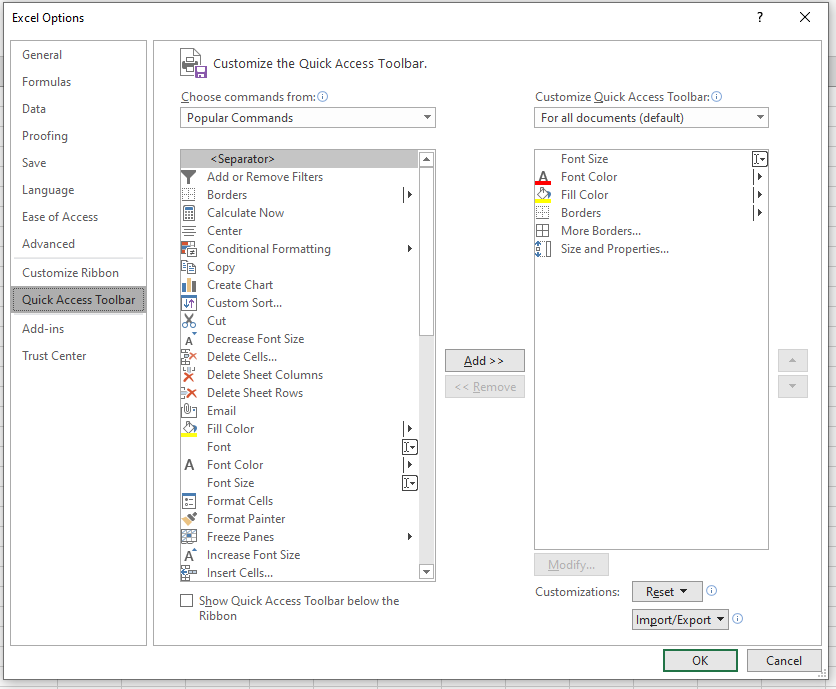Select the Increase Font Size icon
Screen dimensions: 836x689
189,555
